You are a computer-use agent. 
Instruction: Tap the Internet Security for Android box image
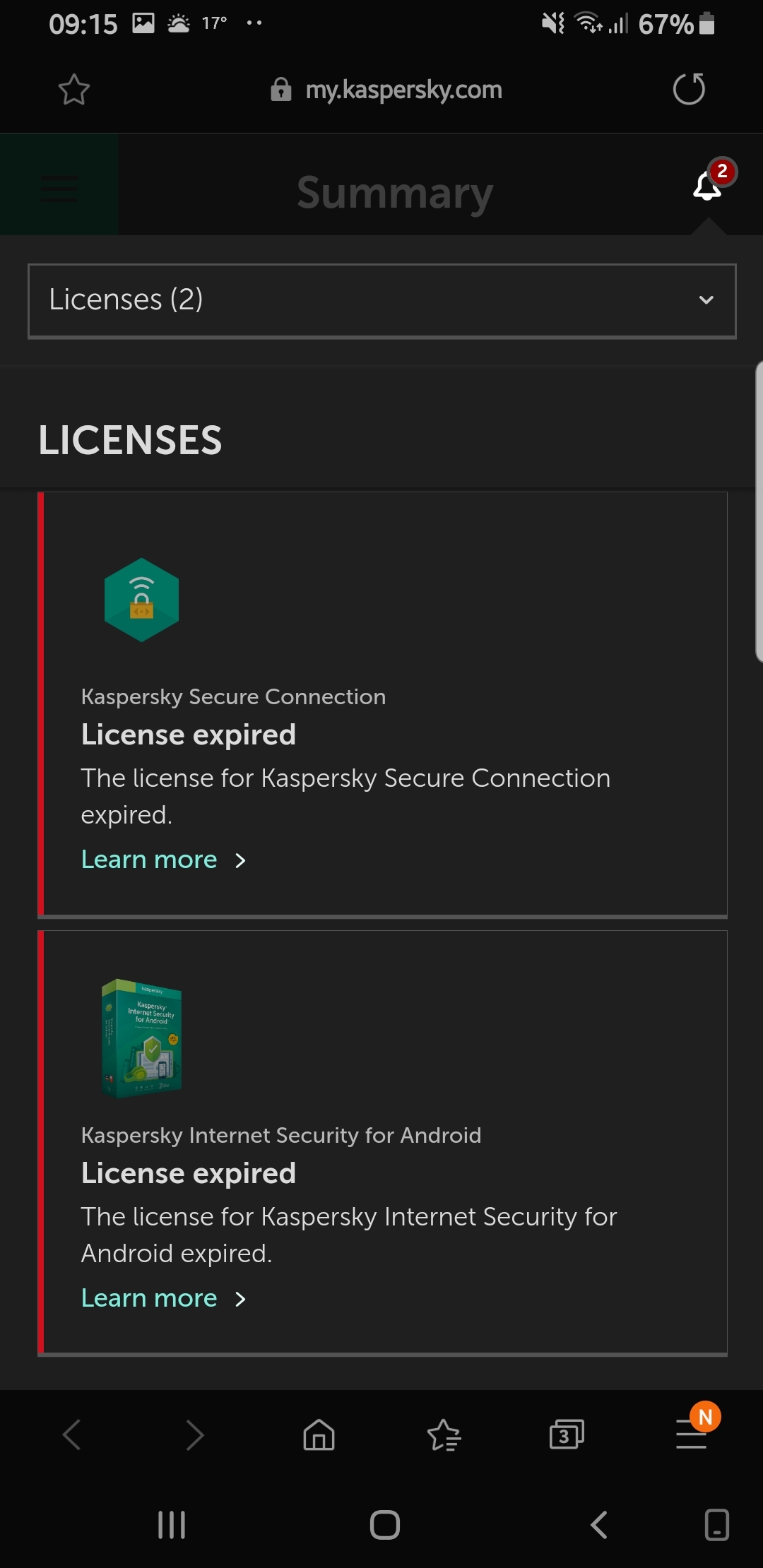[141, 1038]
